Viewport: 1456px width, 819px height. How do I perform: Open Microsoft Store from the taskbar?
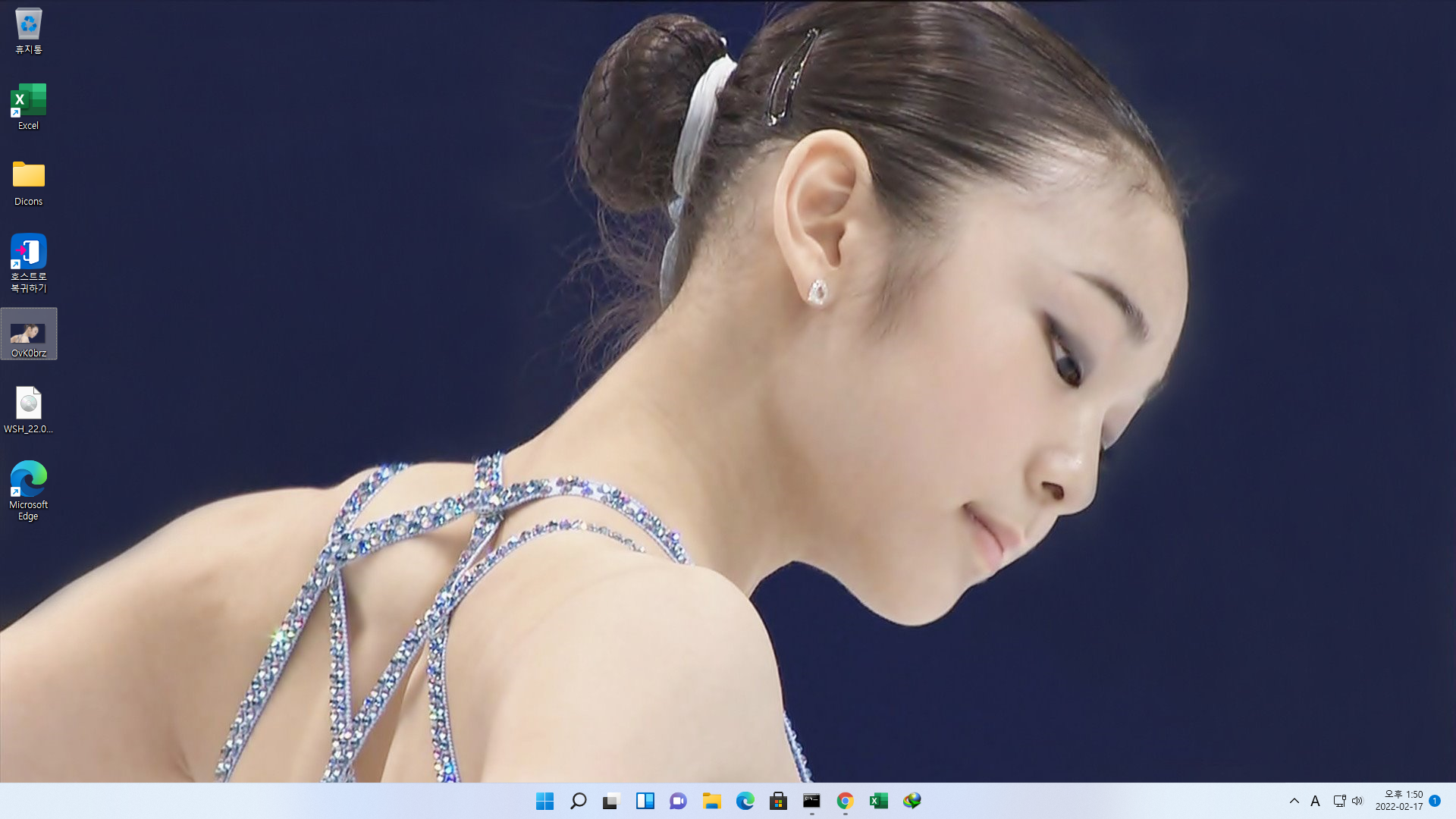point(778,801)
